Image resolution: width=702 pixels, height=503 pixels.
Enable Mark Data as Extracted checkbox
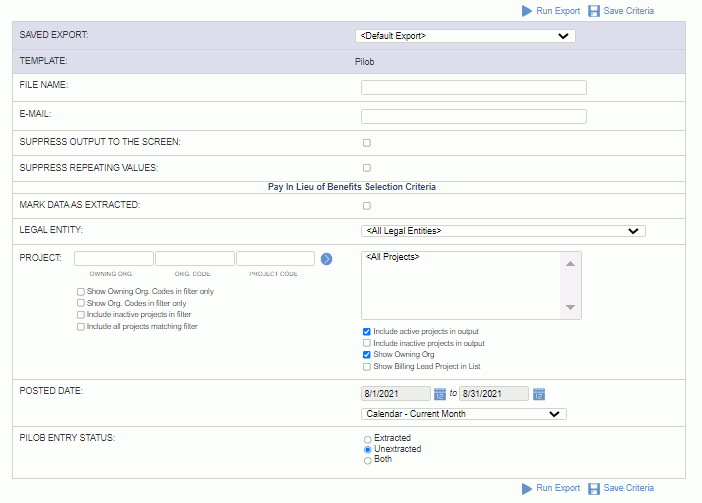coord(367,206)
